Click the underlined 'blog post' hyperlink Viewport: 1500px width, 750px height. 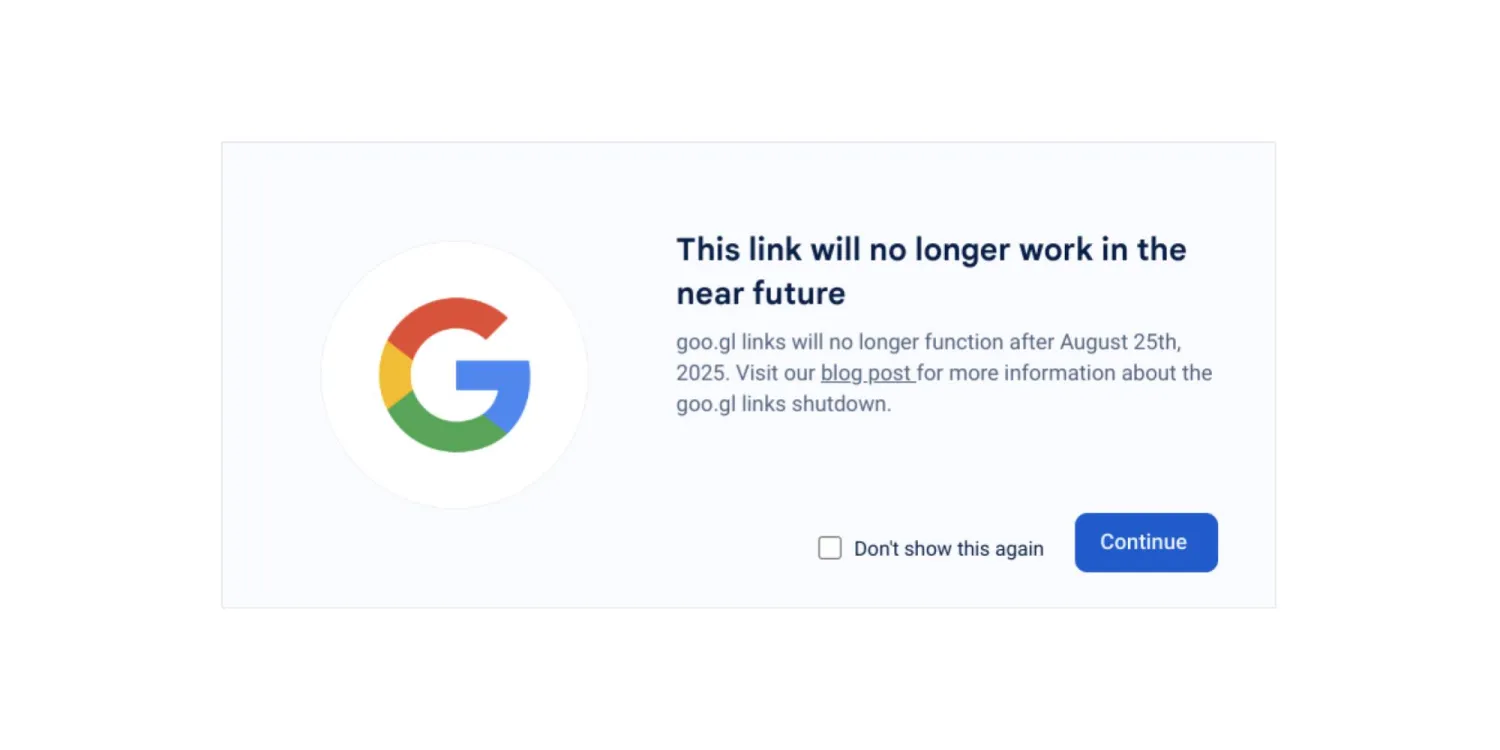[x=866, y=372]
